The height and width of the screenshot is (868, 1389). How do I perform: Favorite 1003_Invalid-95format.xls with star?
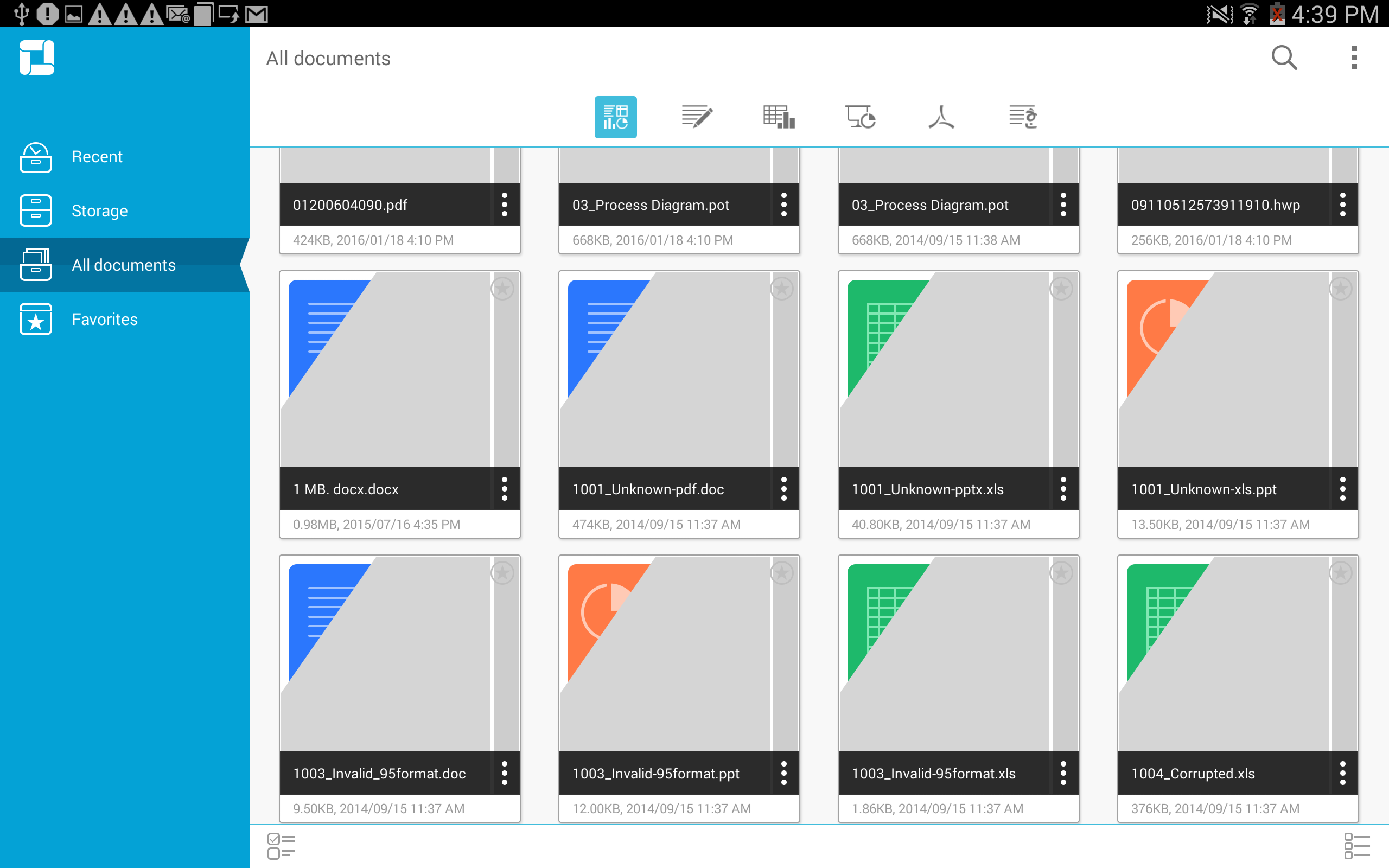tap(1062, 573)
